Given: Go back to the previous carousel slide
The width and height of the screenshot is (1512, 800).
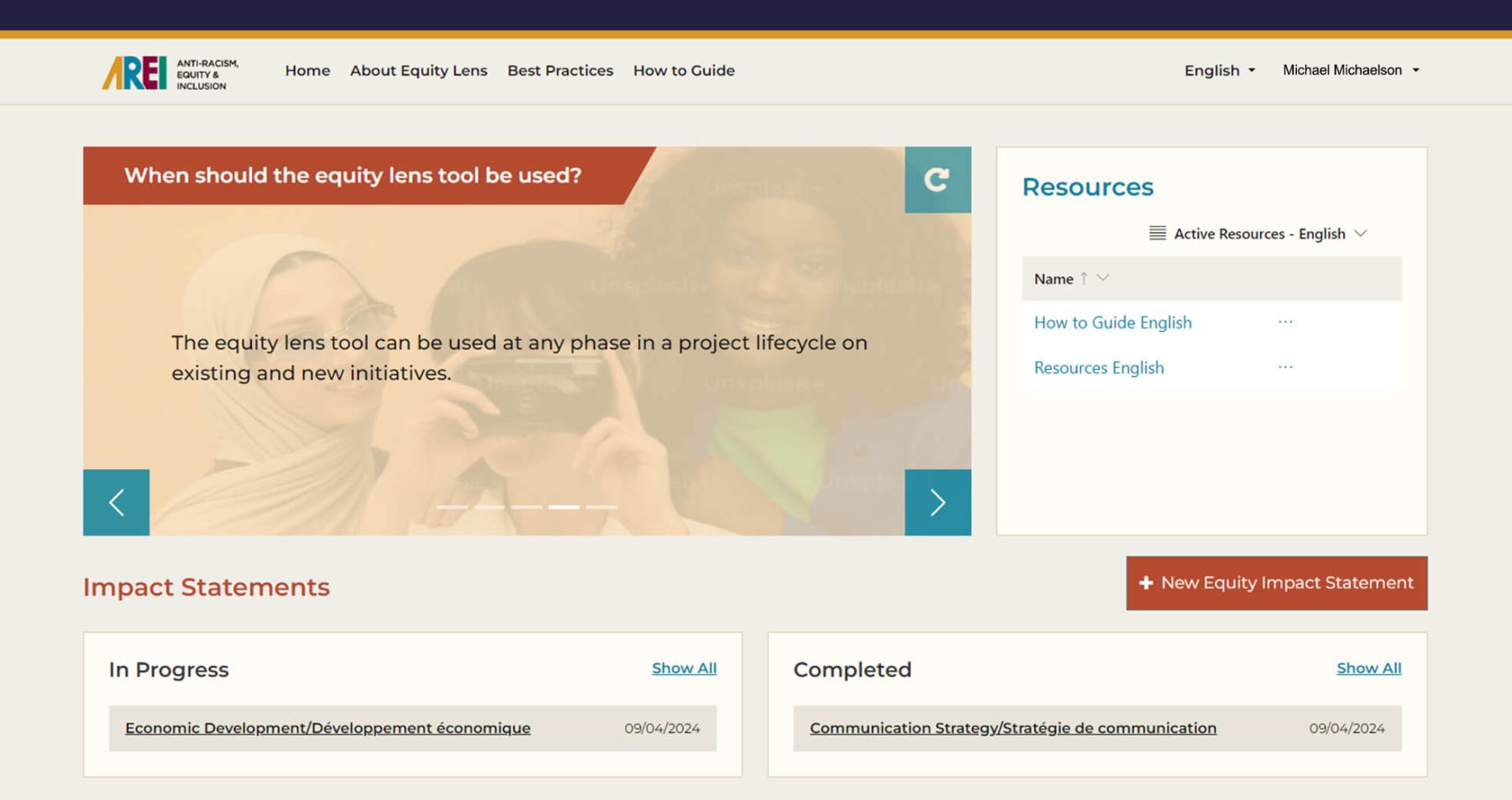Looking at the screenshot, I should tap(117, 502).
